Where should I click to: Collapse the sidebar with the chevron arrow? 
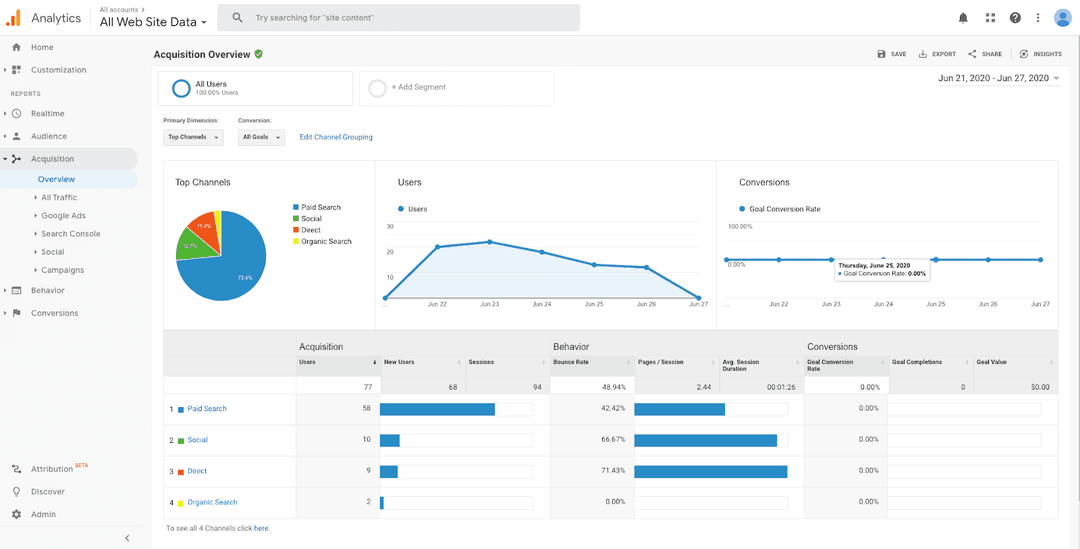click(x=127, y=538)
